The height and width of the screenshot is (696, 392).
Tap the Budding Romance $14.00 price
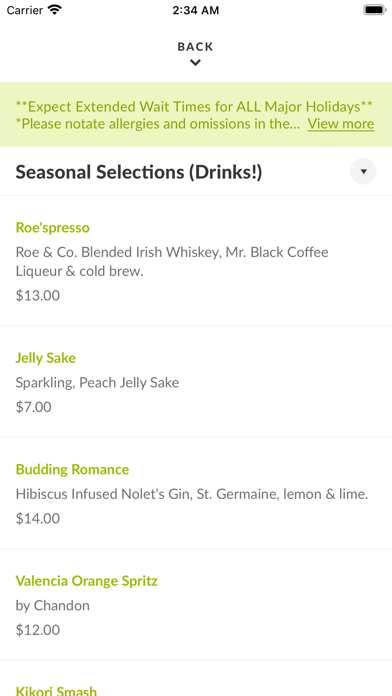38,518
